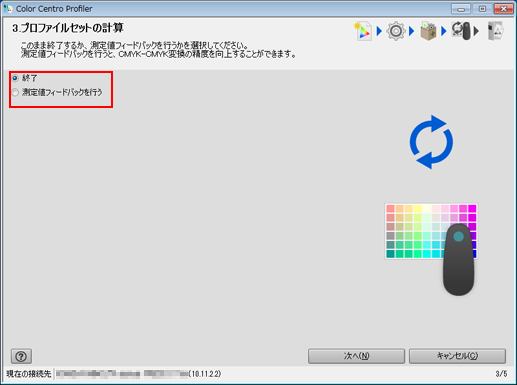Minimize the Color Centro Profiler window

click(461, 9)
